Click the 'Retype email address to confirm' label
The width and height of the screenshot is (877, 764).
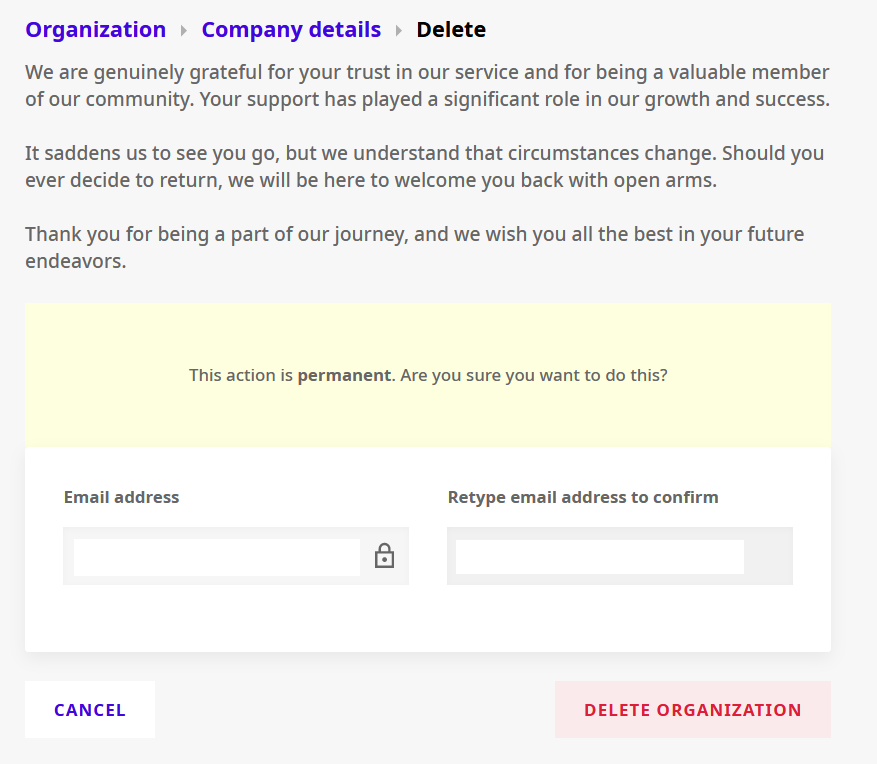pos(583,497)
